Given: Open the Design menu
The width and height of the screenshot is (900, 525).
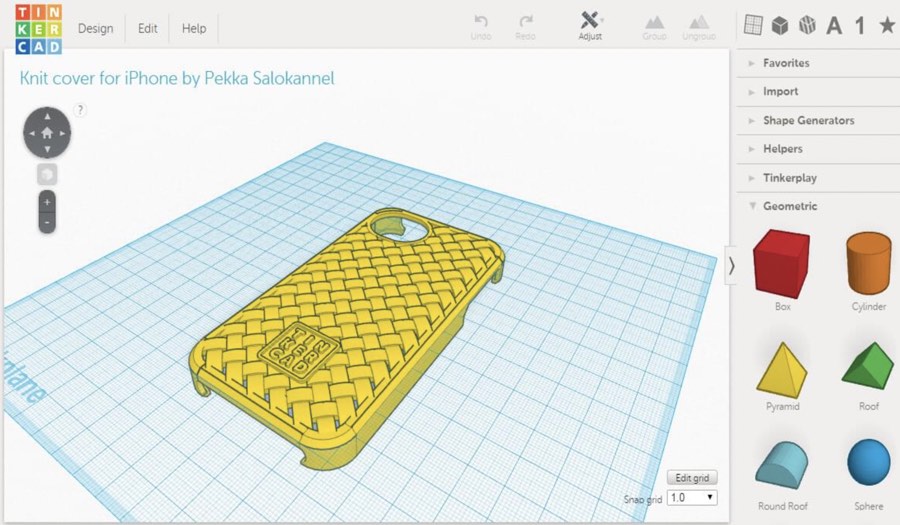Looking at the screenshot, I should [95, 28].
